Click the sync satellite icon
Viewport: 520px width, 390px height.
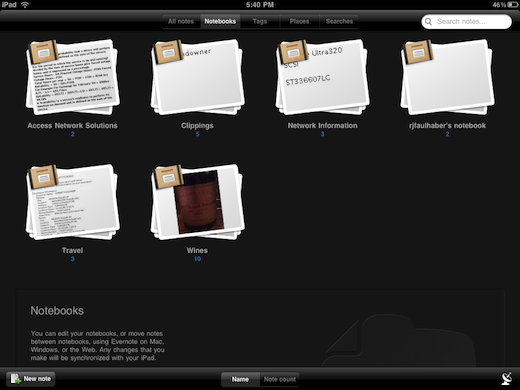(x=507, y=379)
